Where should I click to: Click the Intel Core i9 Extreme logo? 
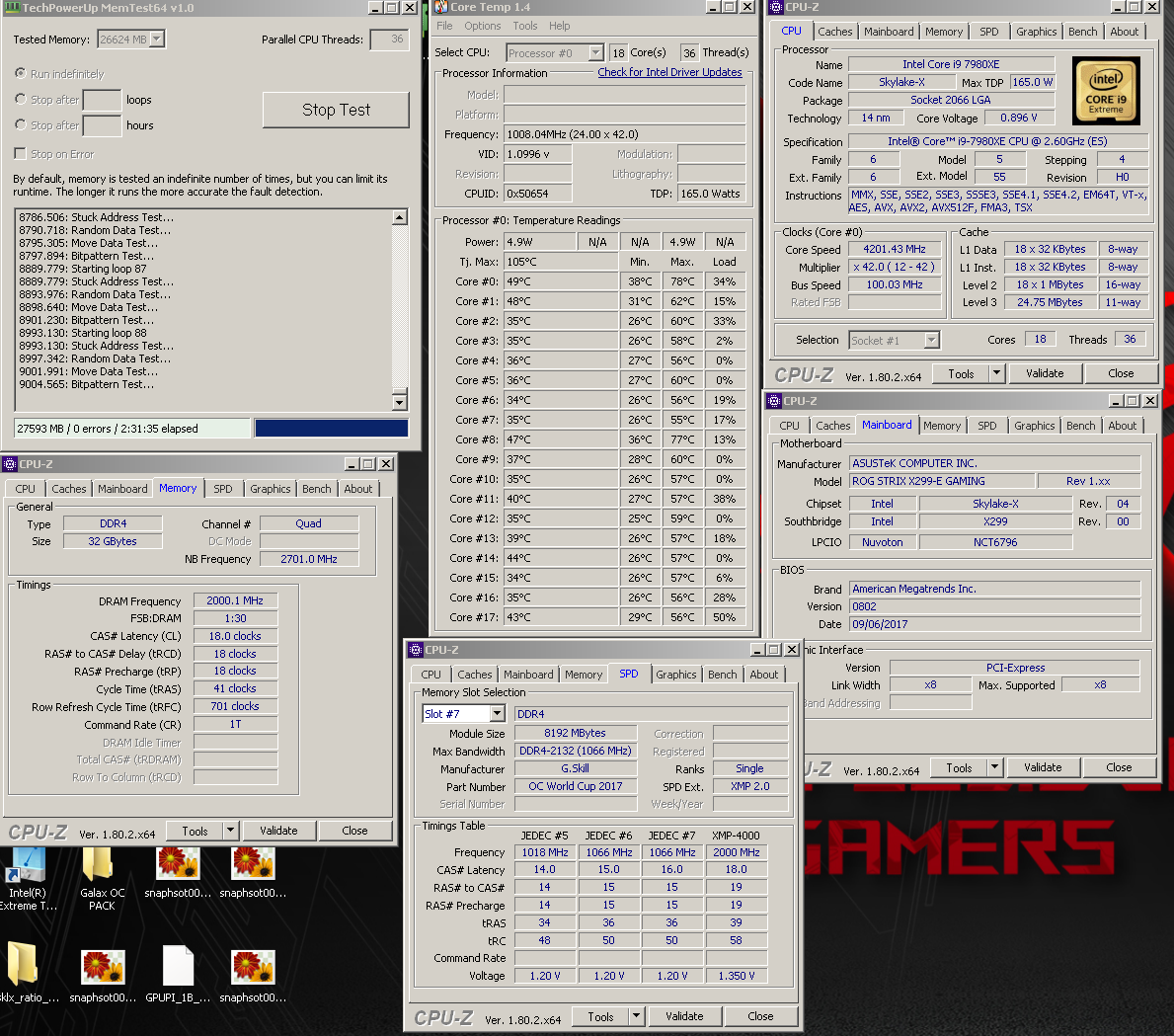1106,90
